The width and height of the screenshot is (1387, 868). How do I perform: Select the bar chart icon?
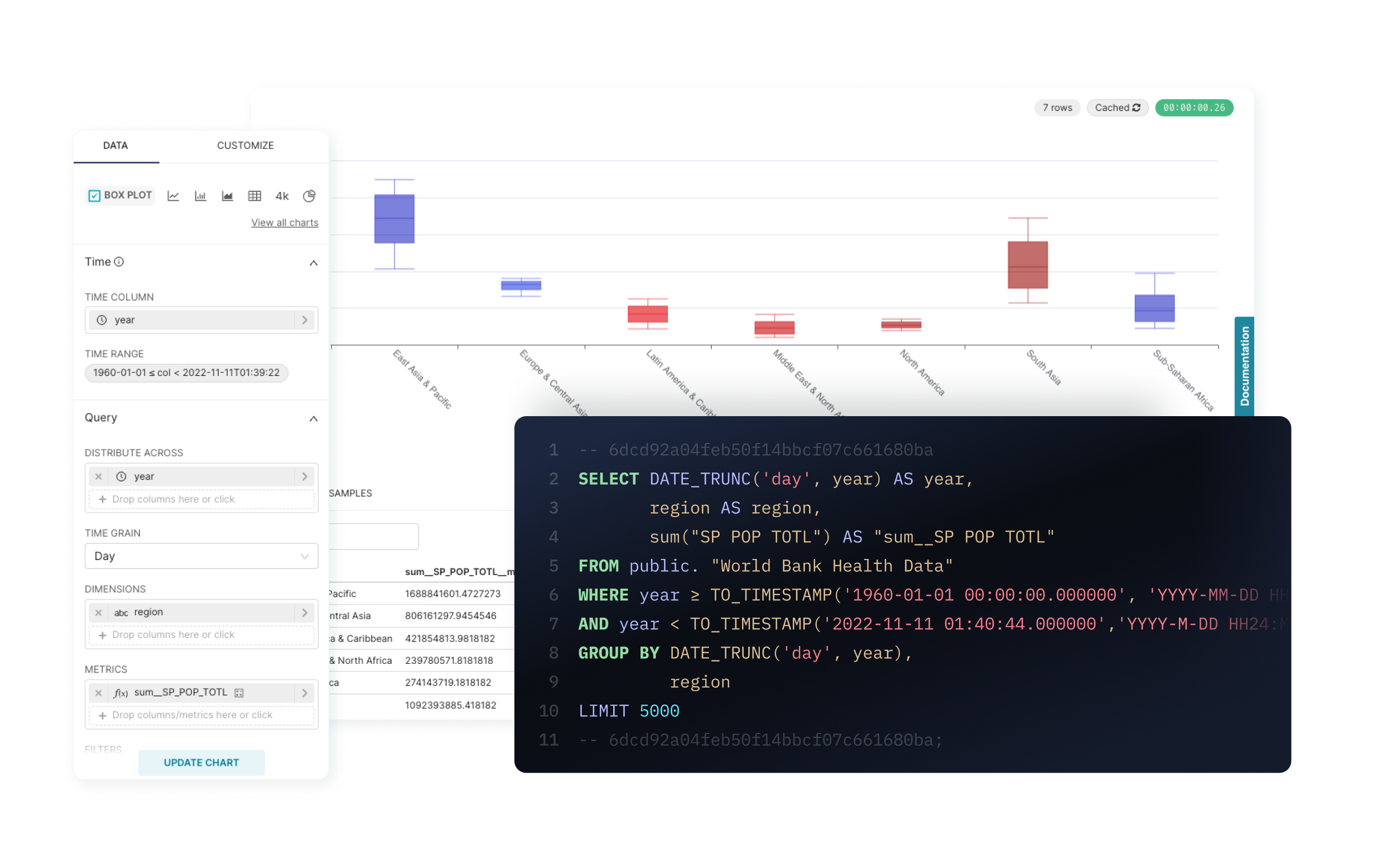coord(200,196)
